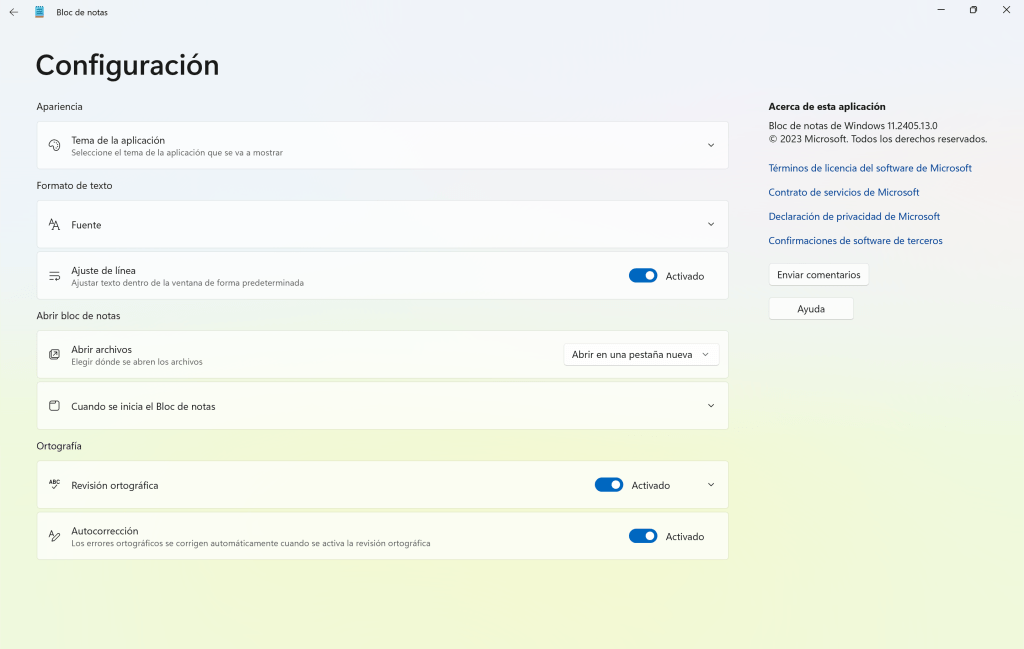Click the Ajuste de línea wrap icon
Viewport: 1024px width, 649px height.
55,276
